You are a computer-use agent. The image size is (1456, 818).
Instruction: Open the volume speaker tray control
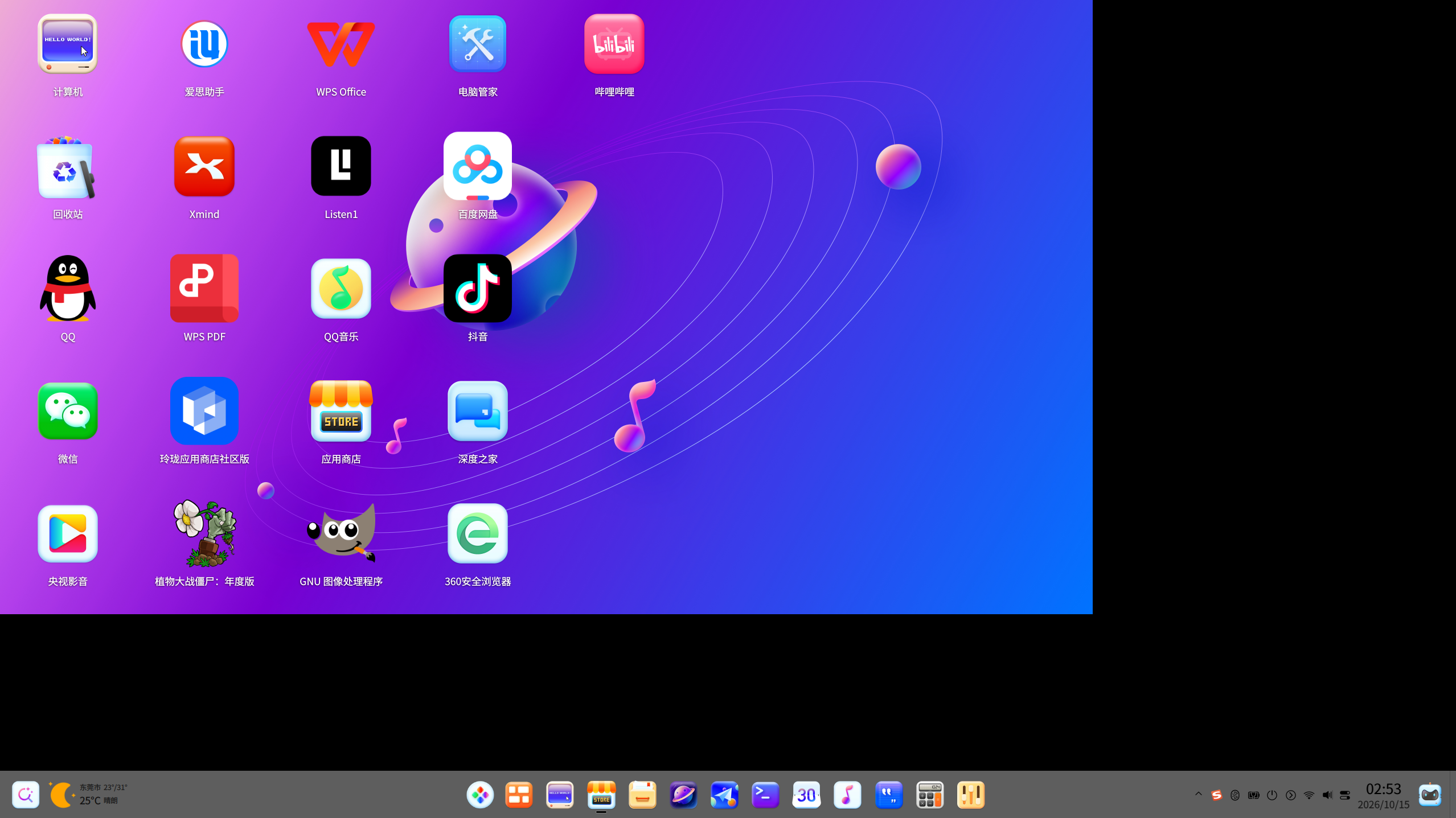(x=1327, y=795)
